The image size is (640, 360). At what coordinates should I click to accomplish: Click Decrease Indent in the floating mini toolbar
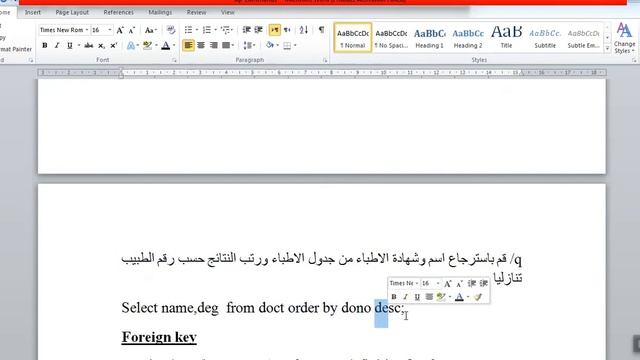click(x=472, y=283)
